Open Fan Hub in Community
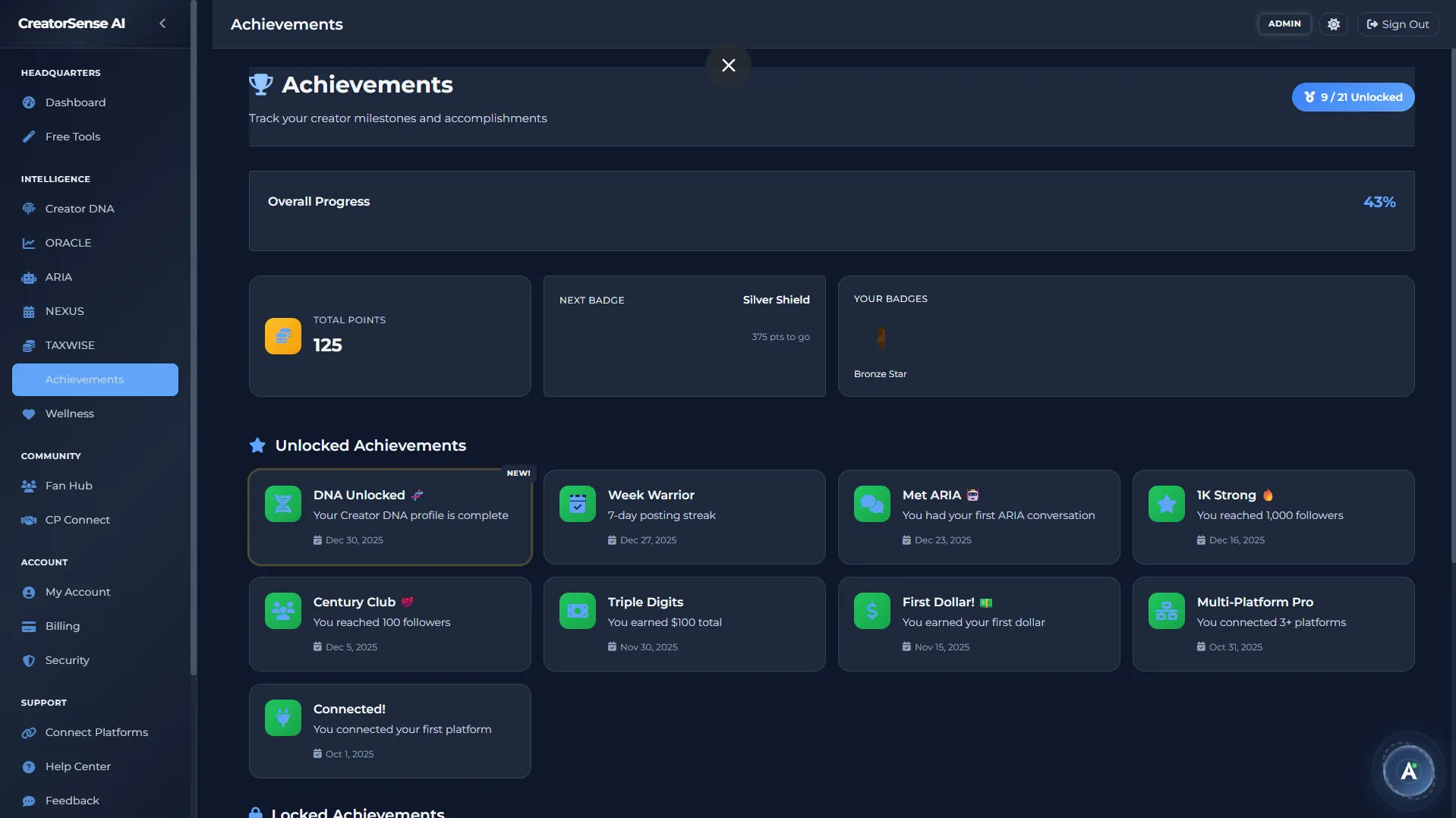 click(68, 486)
